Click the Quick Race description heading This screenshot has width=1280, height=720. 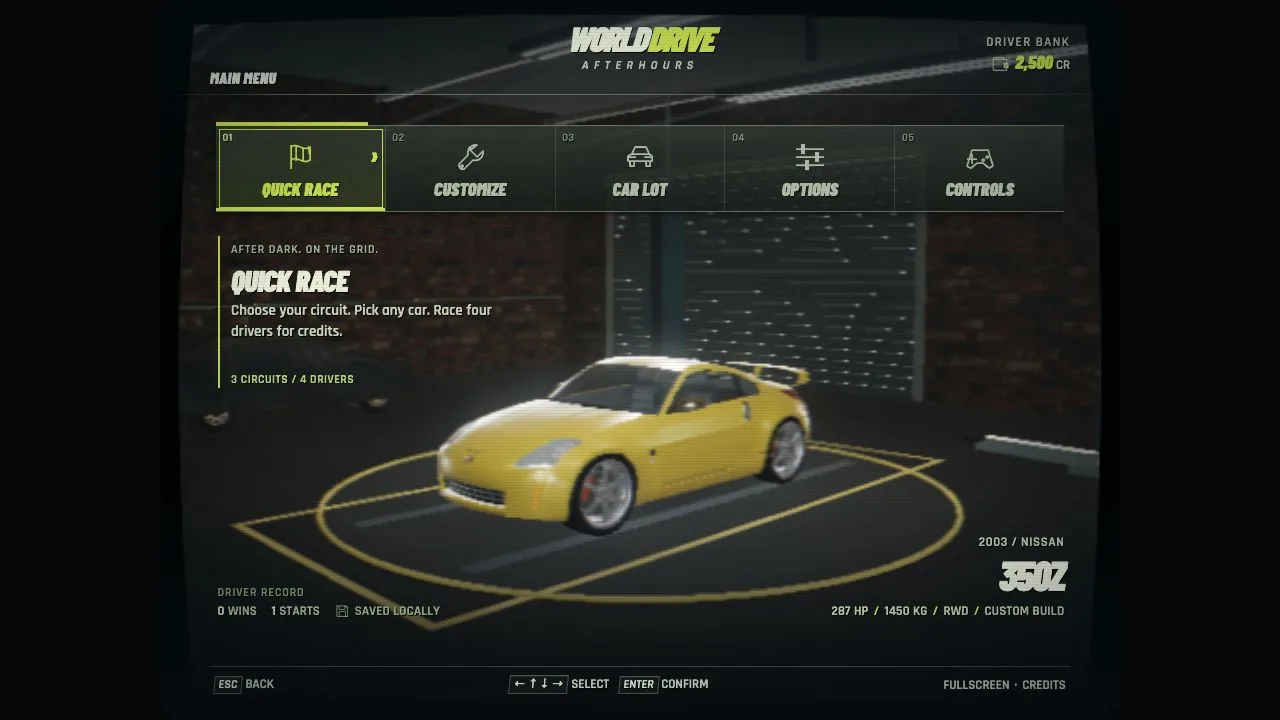coord(290,281)
